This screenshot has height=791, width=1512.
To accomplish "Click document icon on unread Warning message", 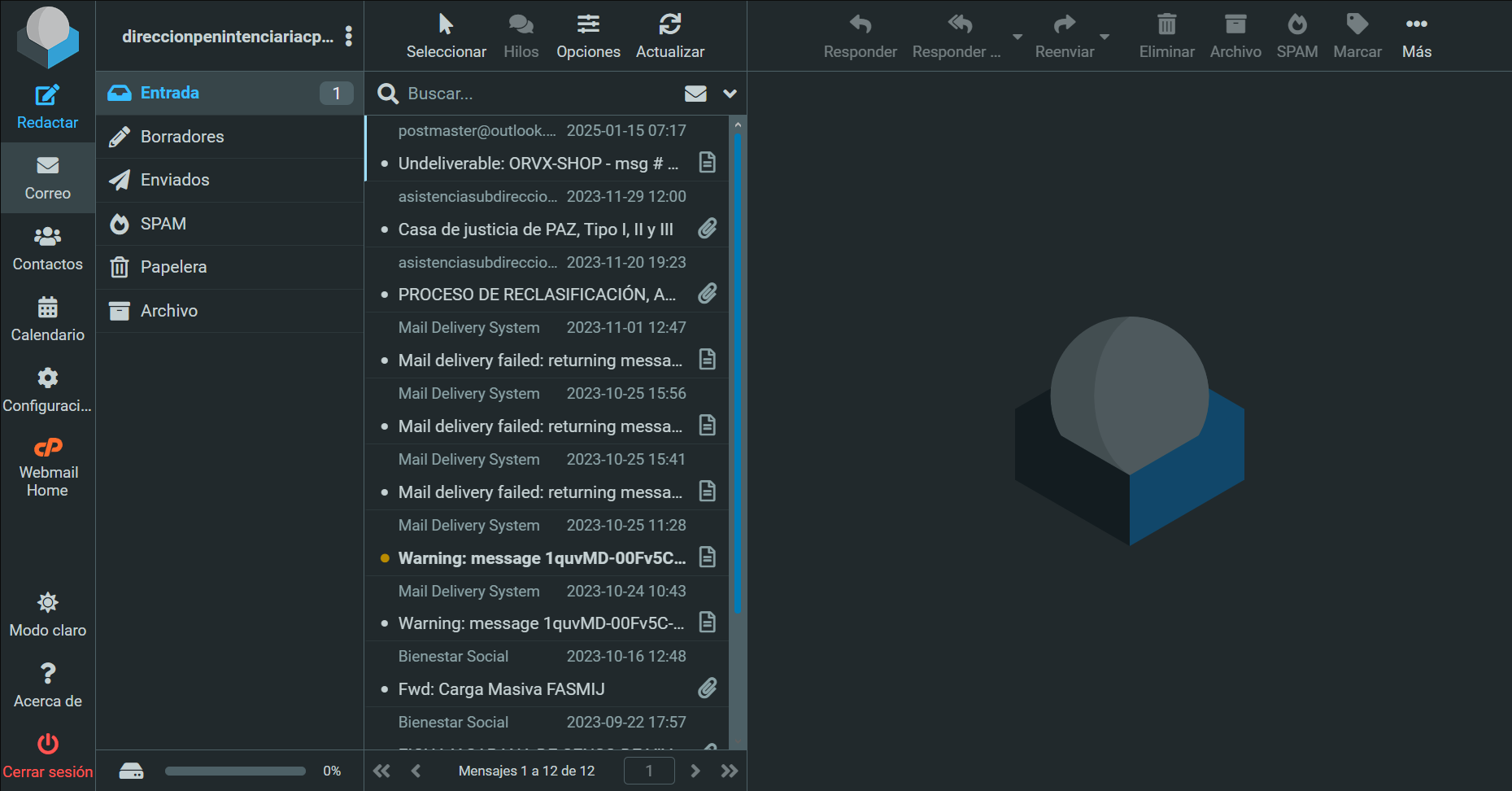I will (708, 557).
